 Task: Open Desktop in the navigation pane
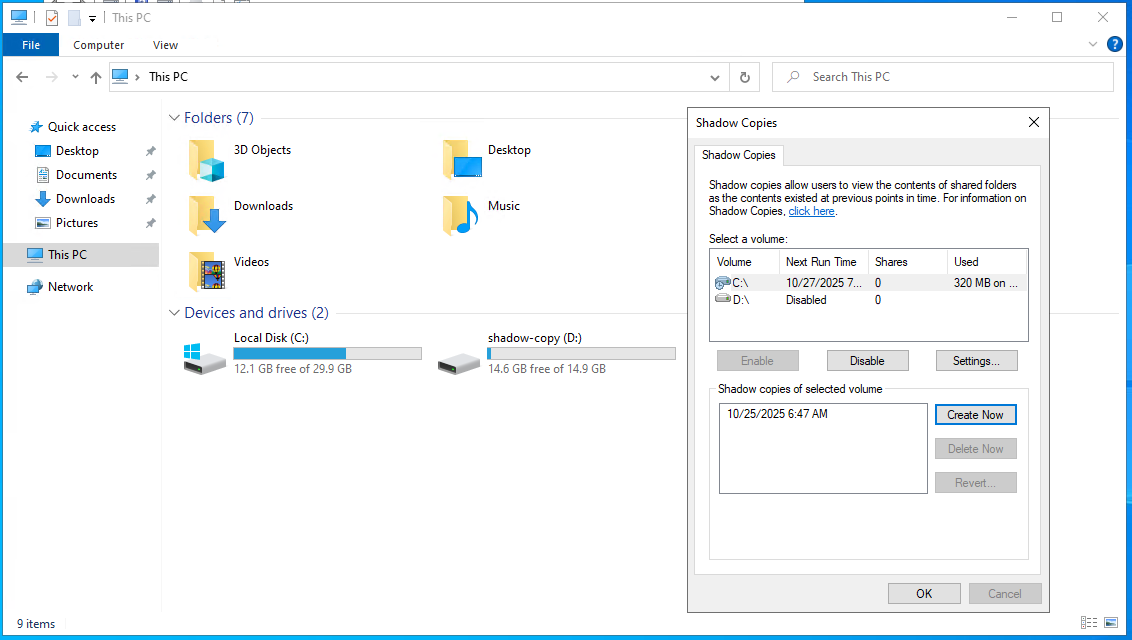(77, 151)
